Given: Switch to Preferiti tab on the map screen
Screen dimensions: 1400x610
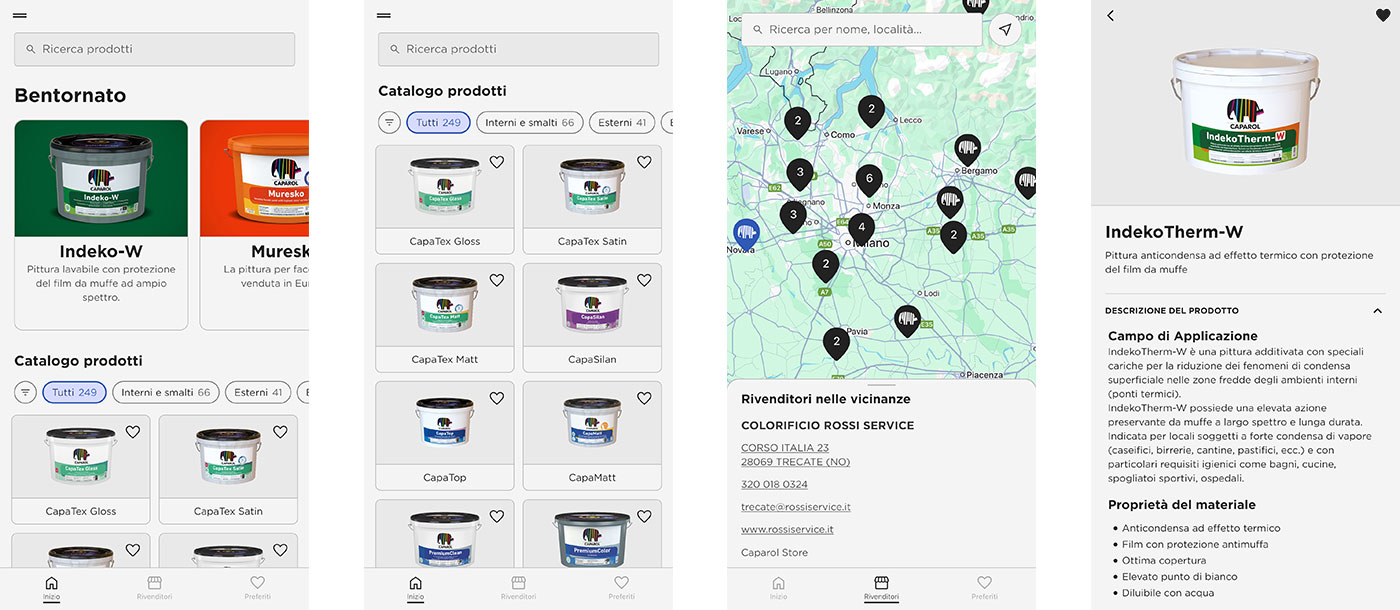Looking at the screenshot, I should pyautogui.click(x=984, y=587).
